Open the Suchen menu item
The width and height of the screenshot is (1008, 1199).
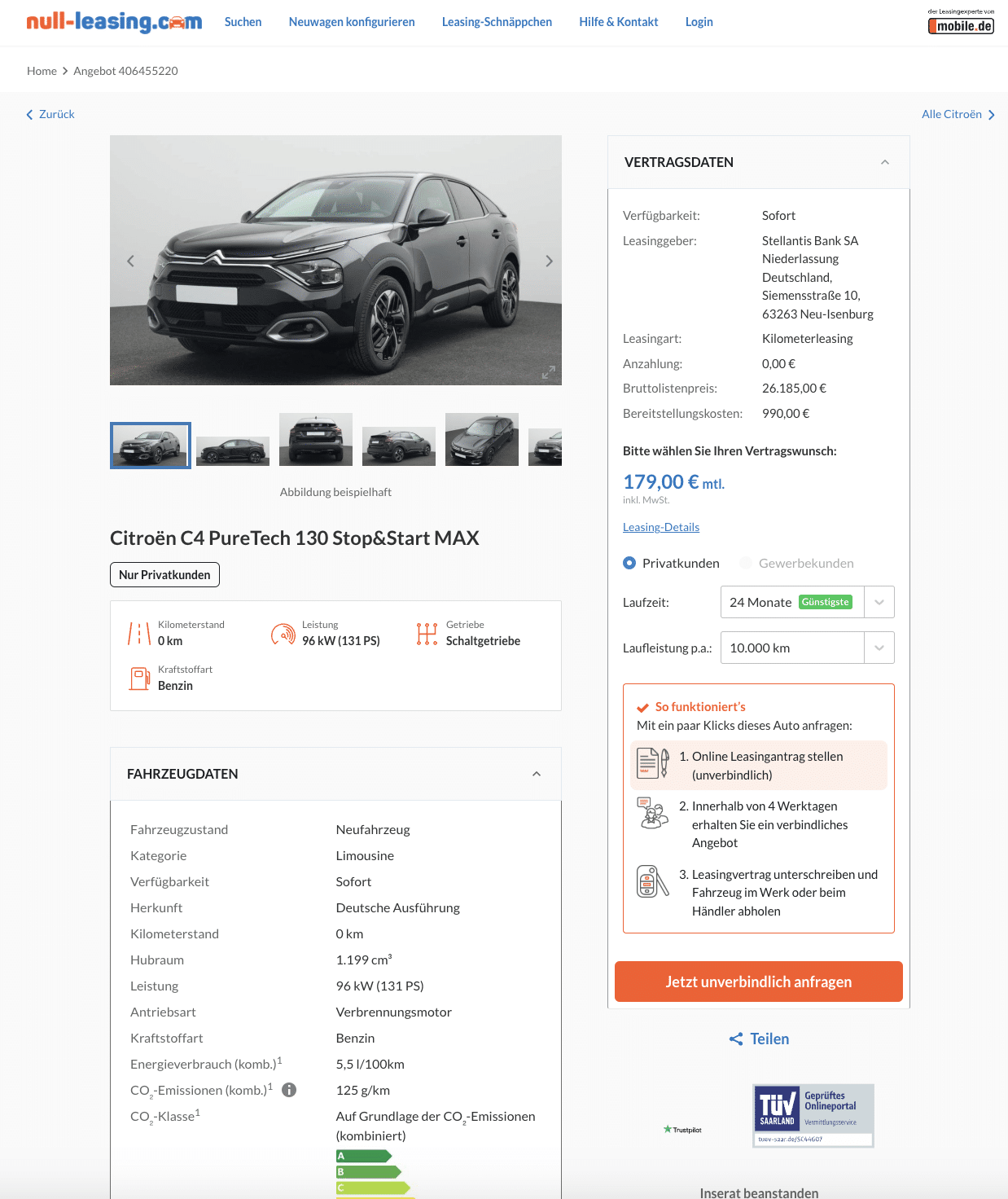243,22
